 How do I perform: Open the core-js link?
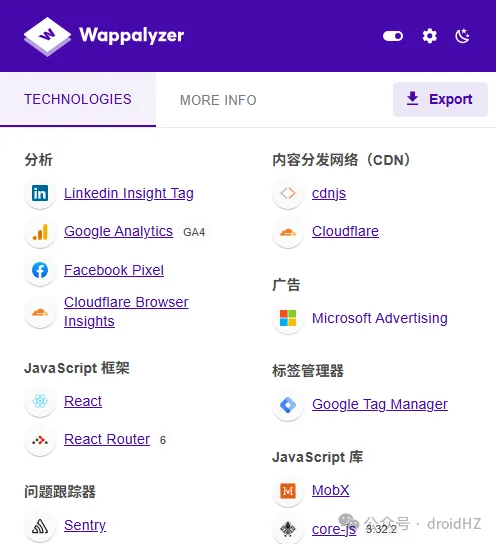click(334, 529)
